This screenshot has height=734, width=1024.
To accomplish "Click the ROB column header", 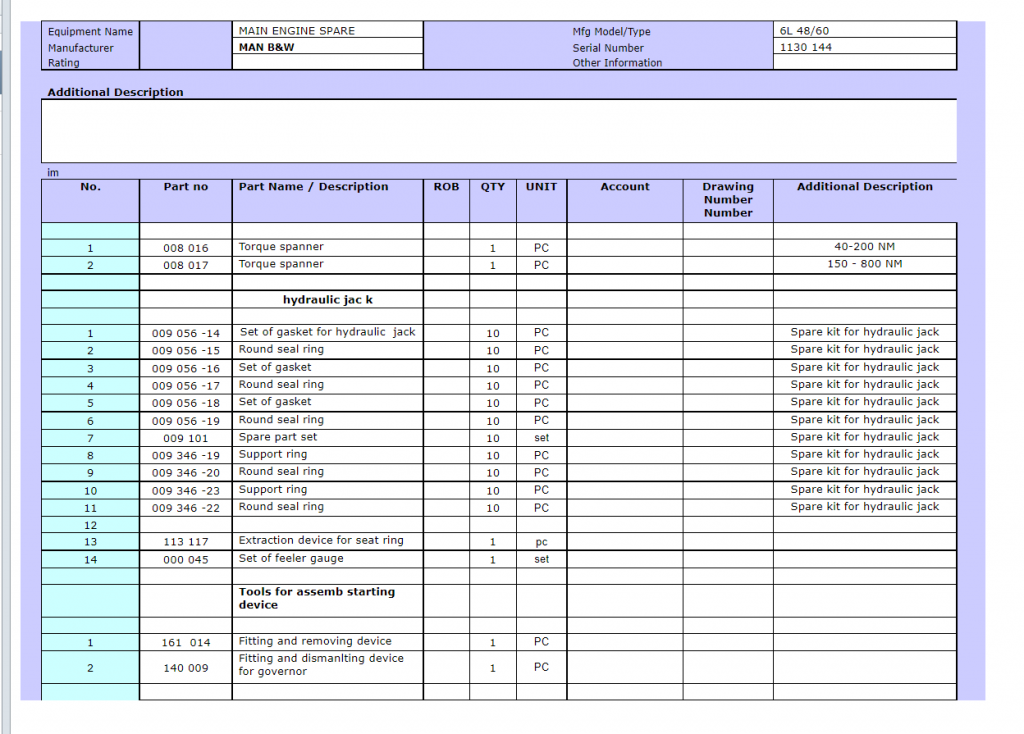I will (x=446, y=187).
